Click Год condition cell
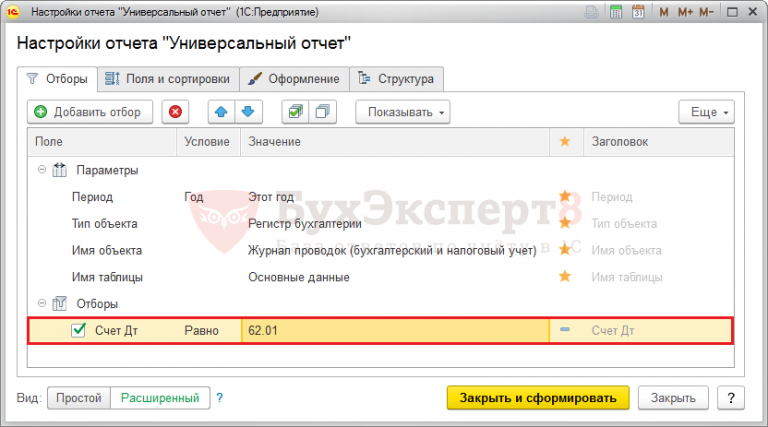The width and height of the screenshot is (768, 427). (x=194, y=197)
